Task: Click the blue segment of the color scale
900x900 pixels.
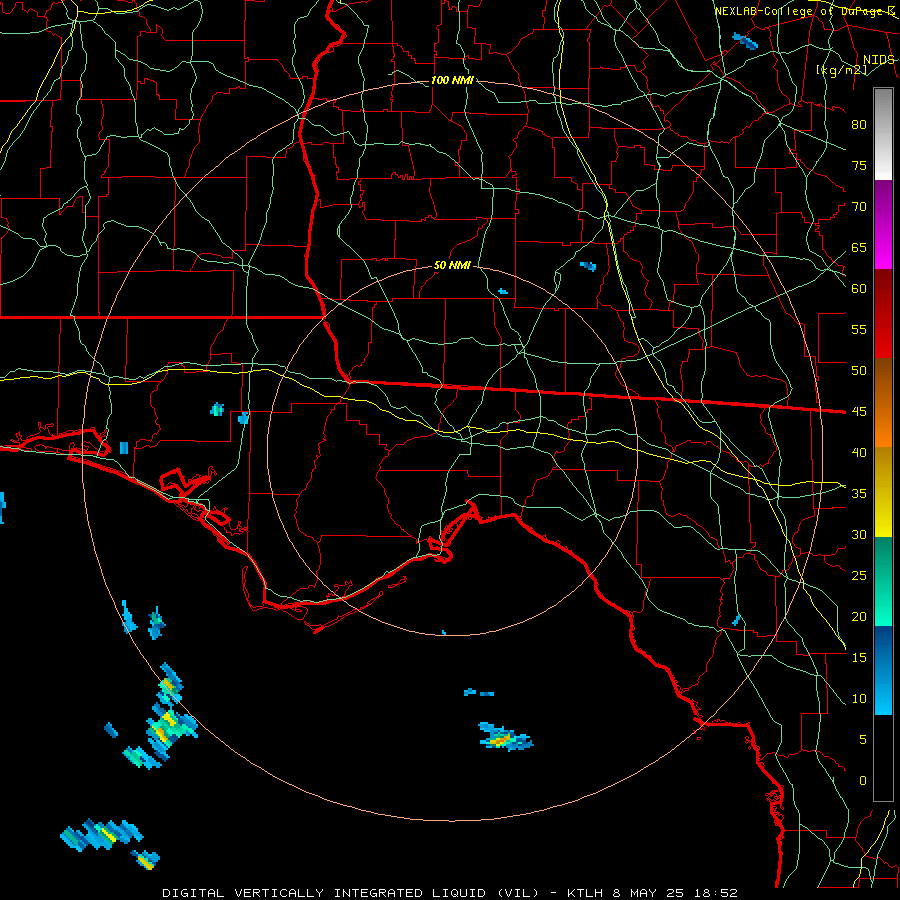Action: [x=883, y=670]
